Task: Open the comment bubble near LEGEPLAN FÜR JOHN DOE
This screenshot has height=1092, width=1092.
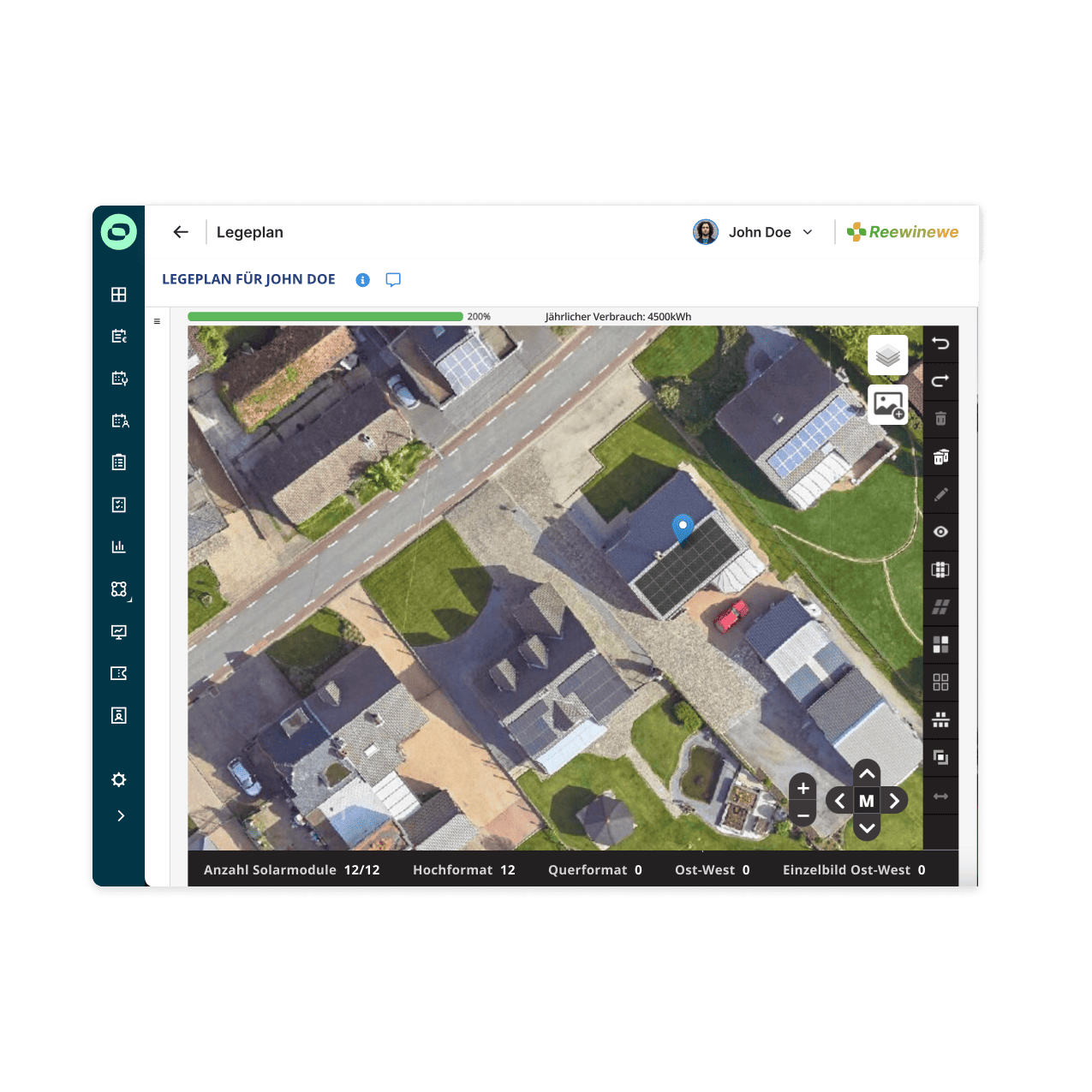Action: [393, 279]
